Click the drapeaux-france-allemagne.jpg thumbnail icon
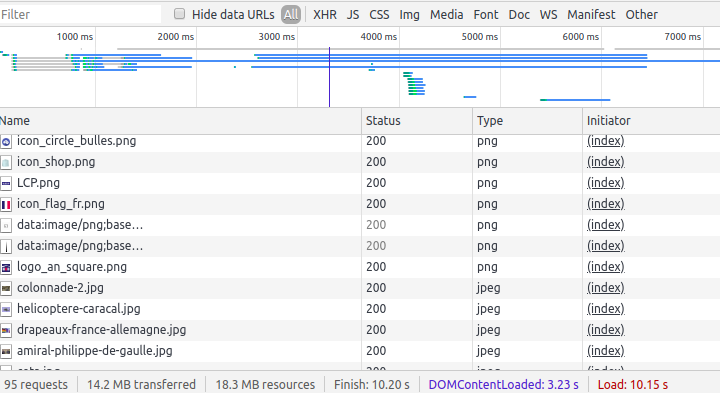The width and height of the screenshot is (720, 393). (x=6, y=331)
